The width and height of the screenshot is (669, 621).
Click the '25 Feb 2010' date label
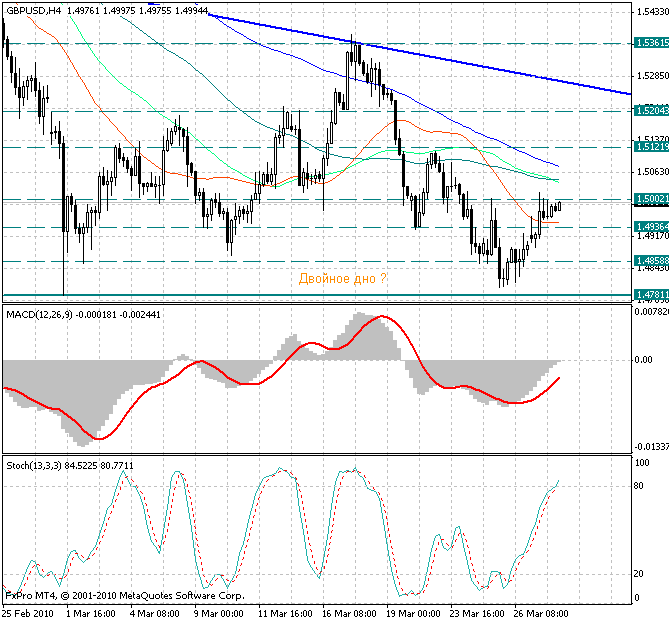click(x=28, y=614)
